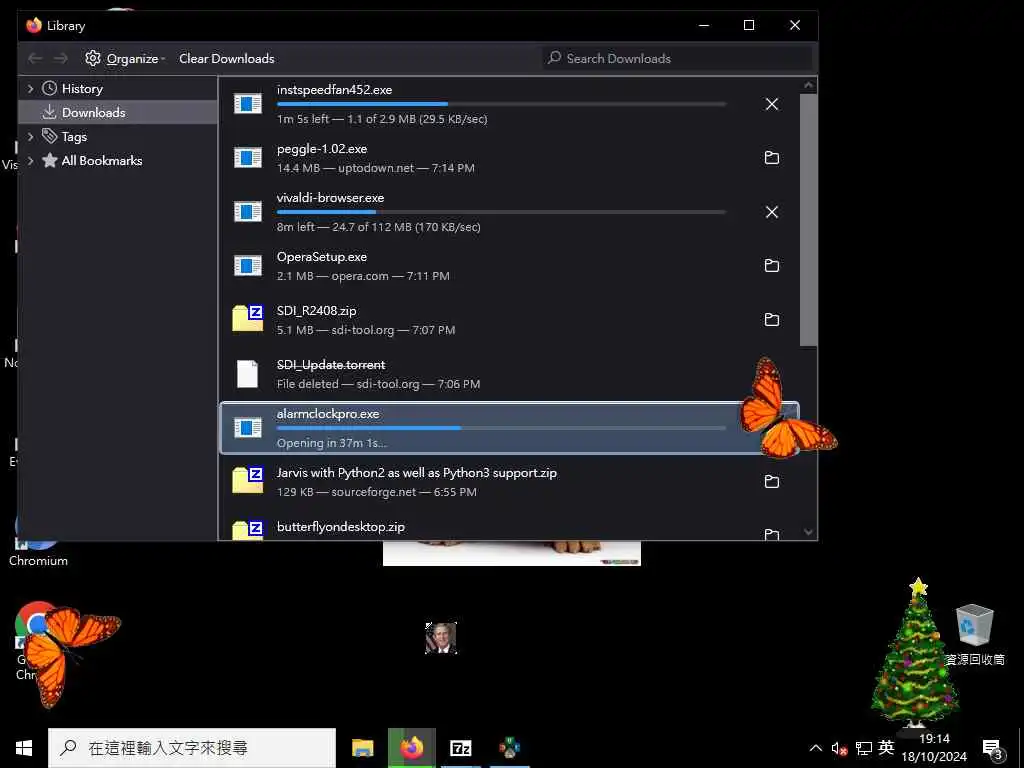Show hidden system tray icons

point(816,748)
